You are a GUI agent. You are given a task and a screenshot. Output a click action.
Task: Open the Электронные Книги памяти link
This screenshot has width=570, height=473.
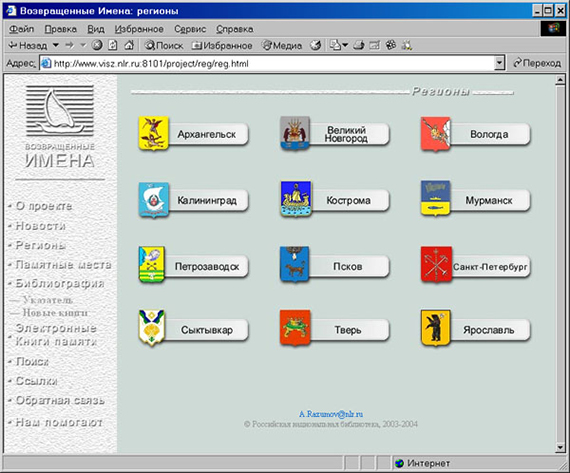coord(56,334)
